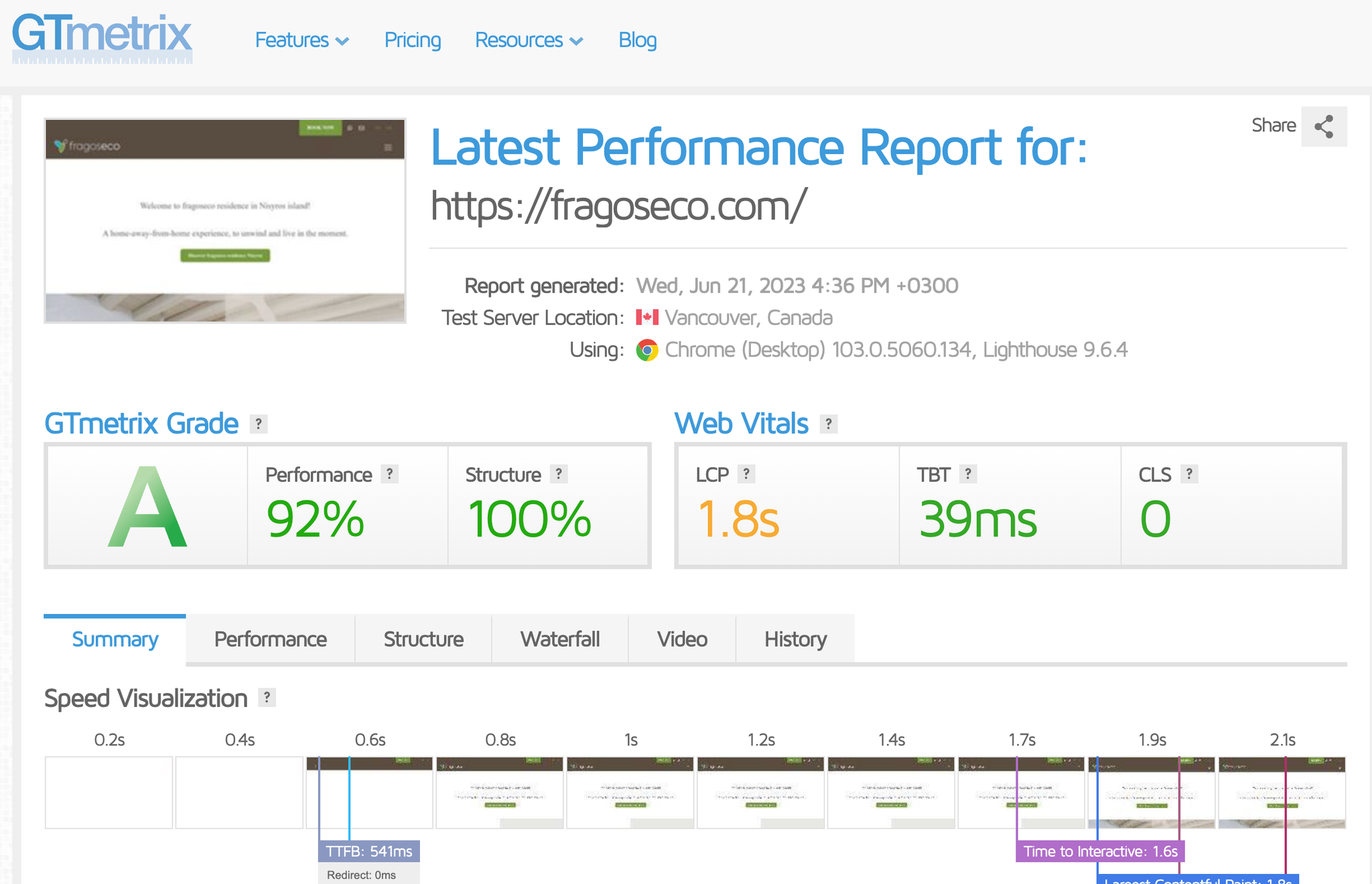1372x884 pixels.
Task: Open the Blog link
Action: pos(638,40)
